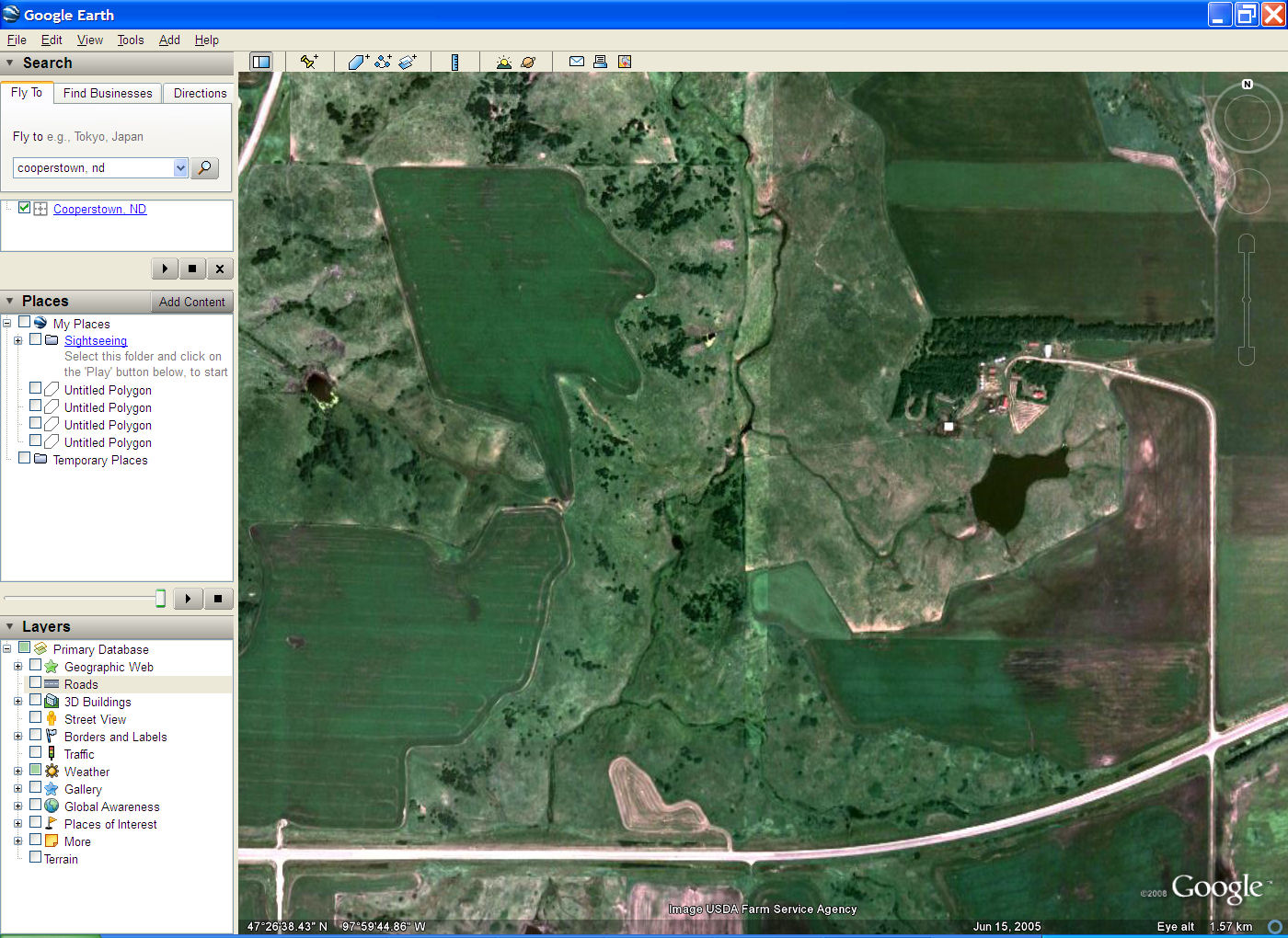Screen dimensions: 1288x938
Task: Switch to Sky view planet icon
Action: tap(528, 62)
